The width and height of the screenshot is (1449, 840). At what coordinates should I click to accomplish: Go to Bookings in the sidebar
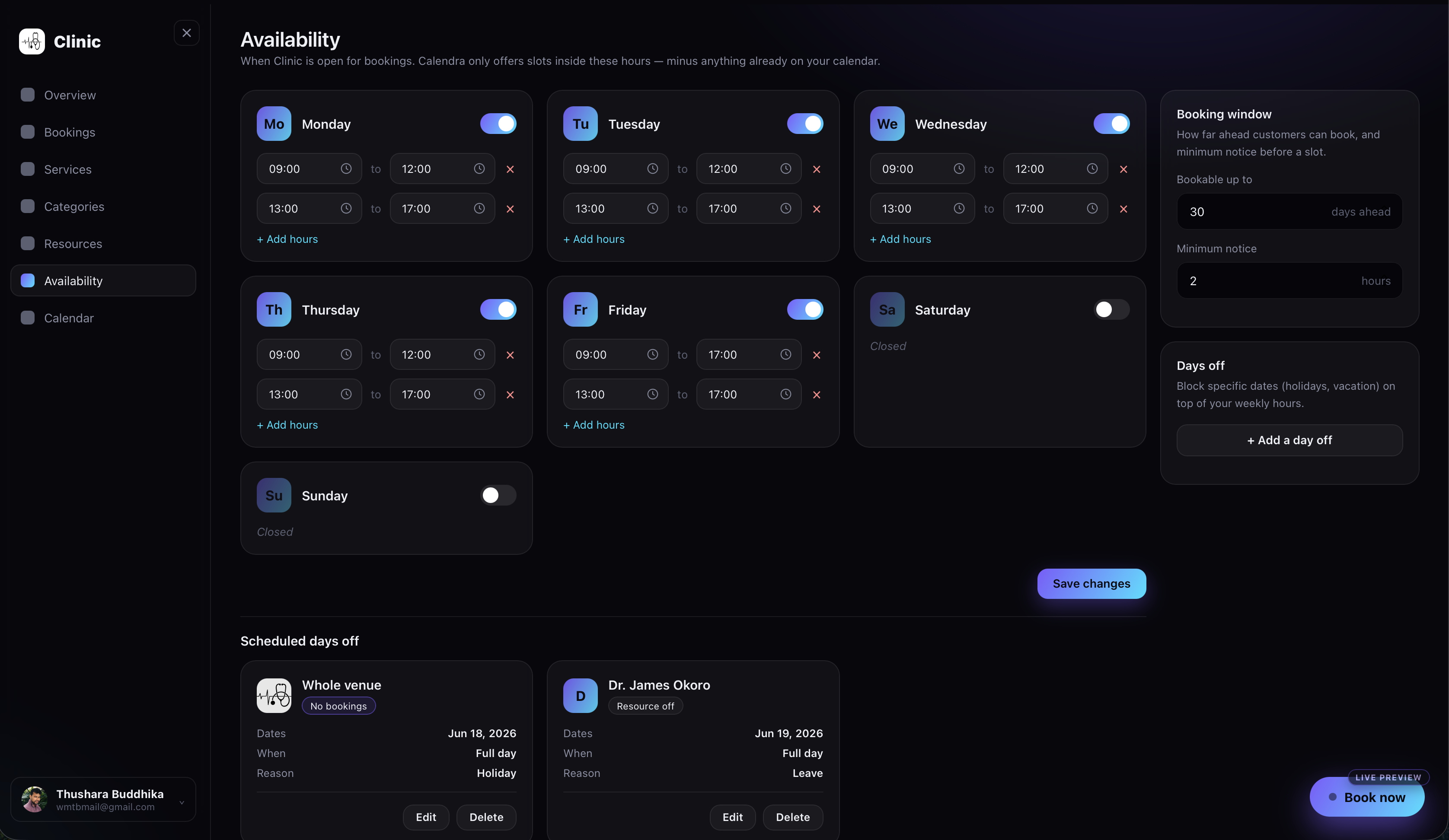coord(103,132)
